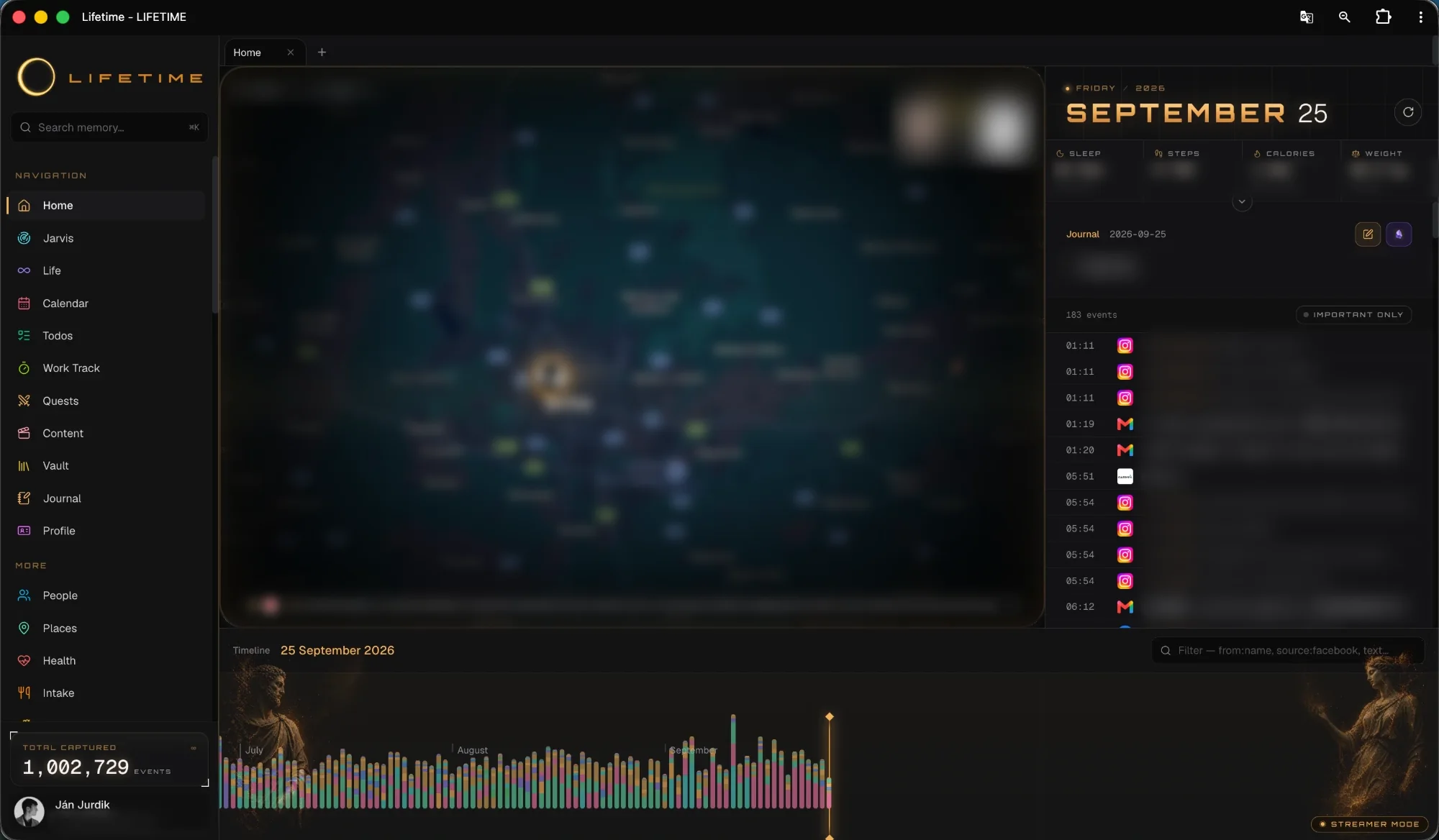Click the Ján Jurdik user profile
Screen dimensions: 1439x840
coord(108,811)
